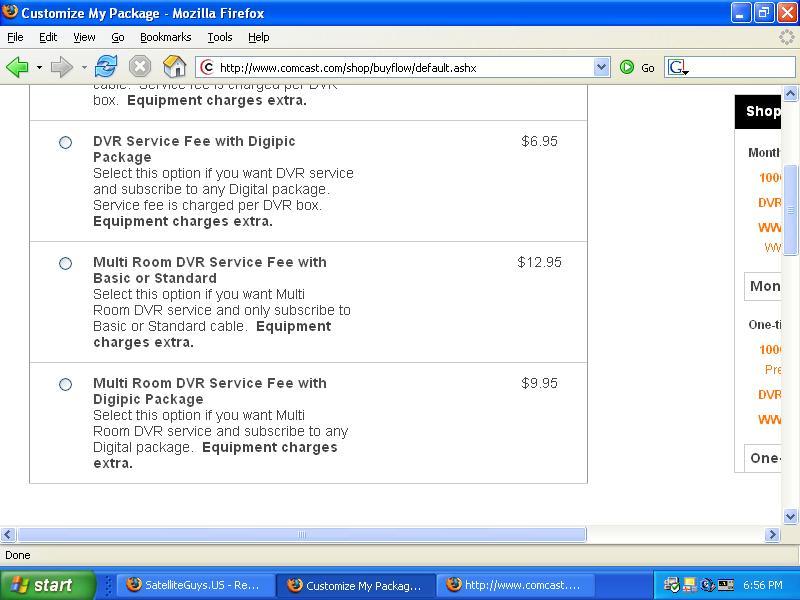Select DVR Service Fee with Digipic Package
Image resolution: width=800 pixels, height=600 pixels.
tap(65, 142)
